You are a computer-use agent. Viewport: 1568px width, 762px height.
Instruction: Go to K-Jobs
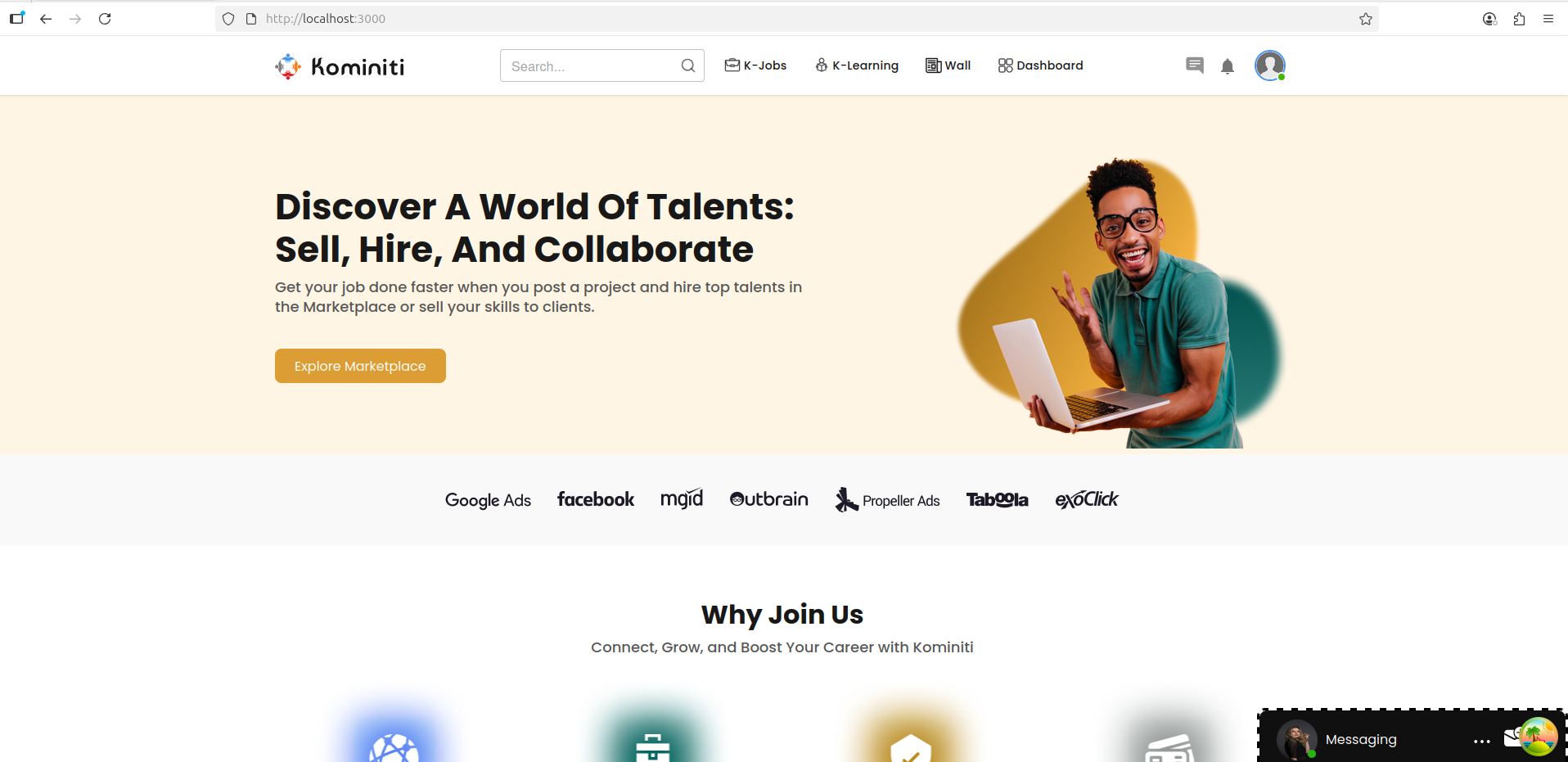[x=755, y=65]
